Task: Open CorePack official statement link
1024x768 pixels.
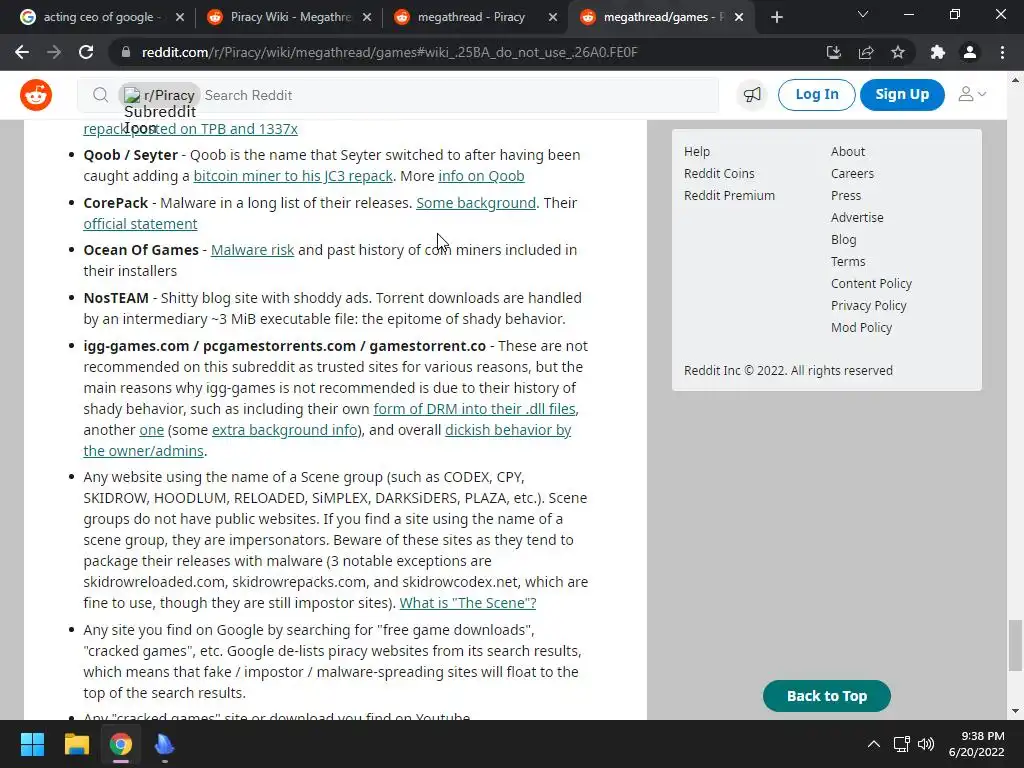Action: tap(140, 224)
